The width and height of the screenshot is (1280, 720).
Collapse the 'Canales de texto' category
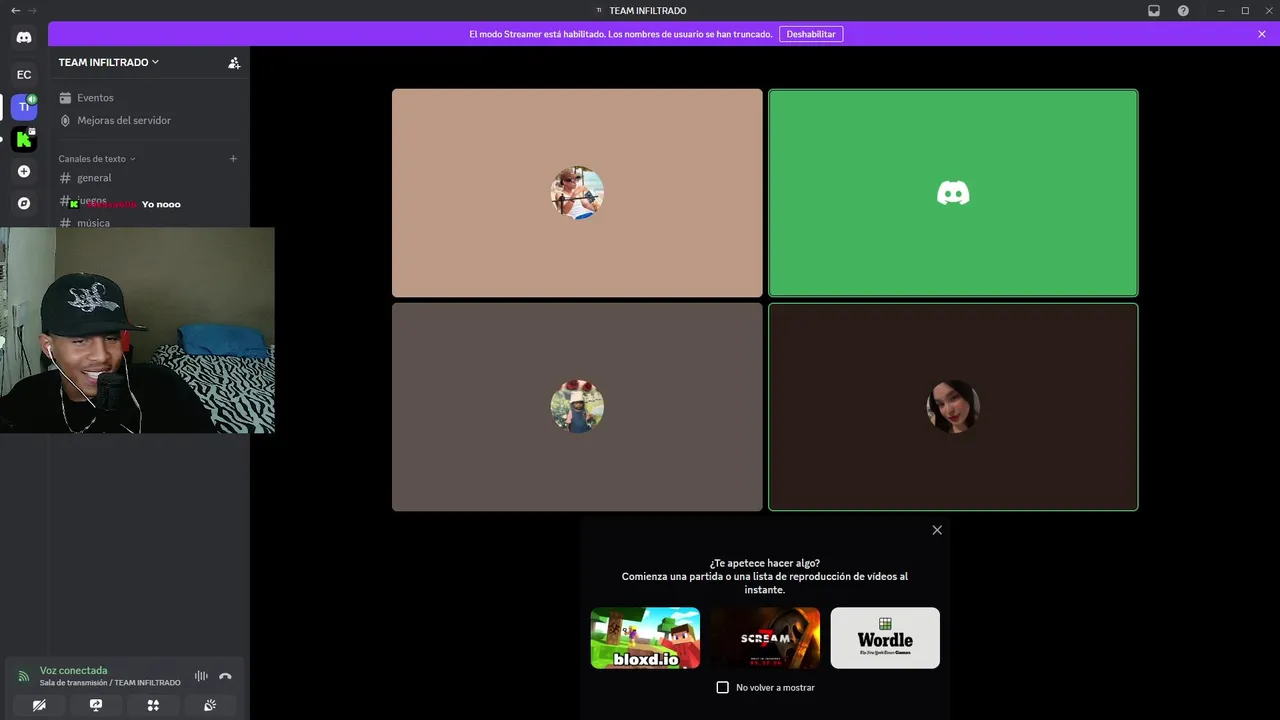coord(96,159)
